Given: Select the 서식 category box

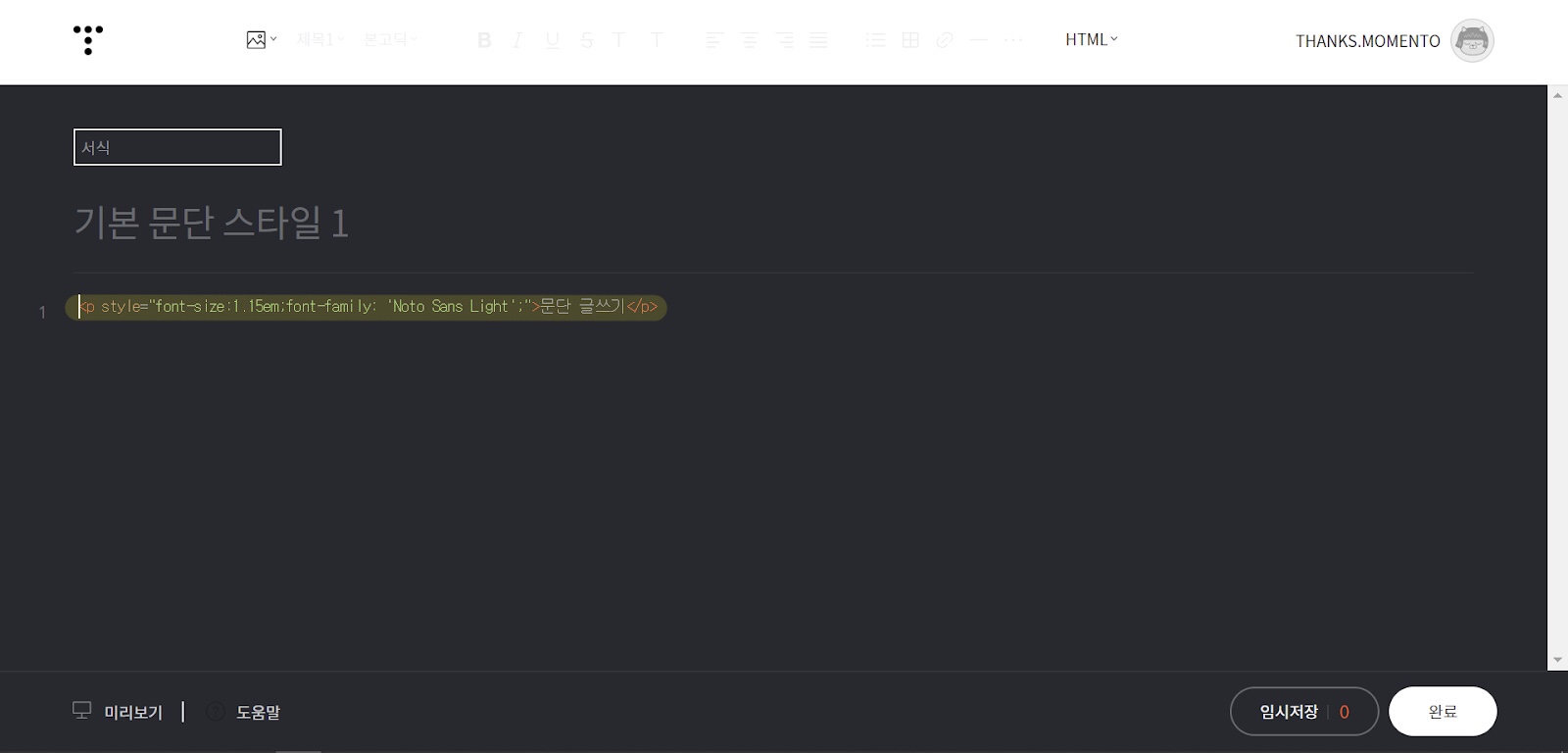Looking at the screenshot, I should [x=177, y=147].
